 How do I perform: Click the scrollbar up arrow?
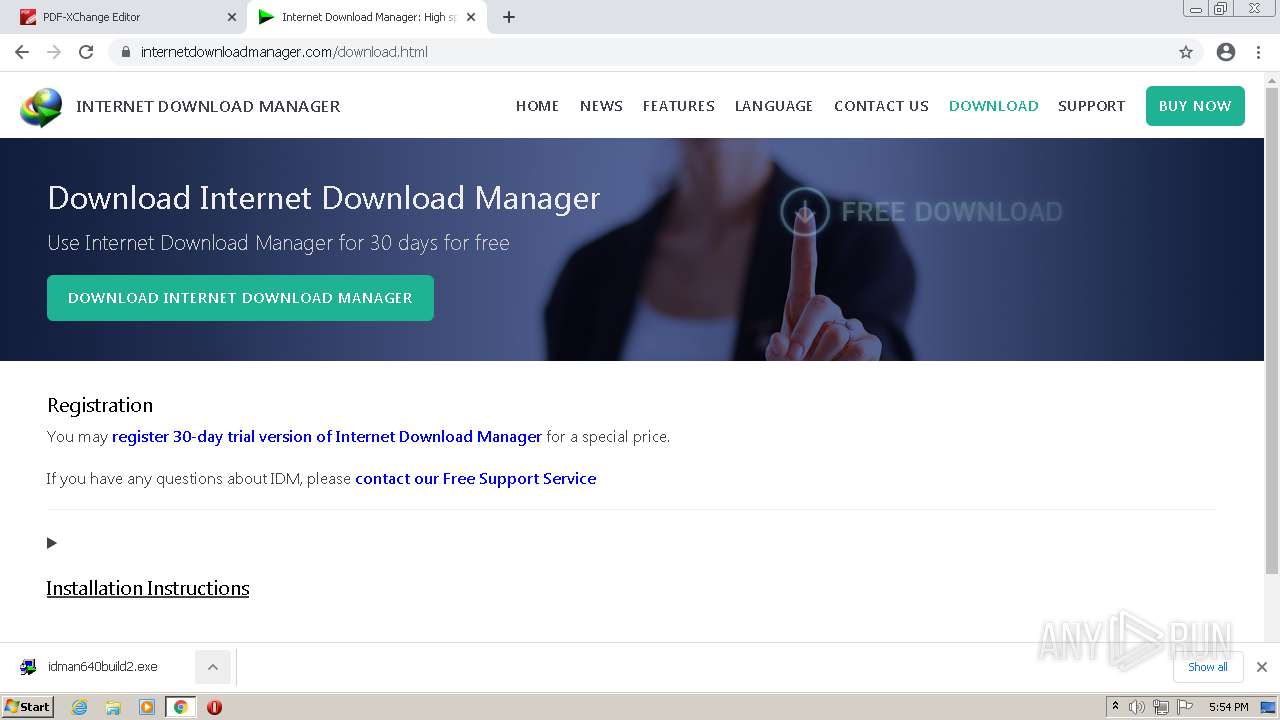point(1272,80)
